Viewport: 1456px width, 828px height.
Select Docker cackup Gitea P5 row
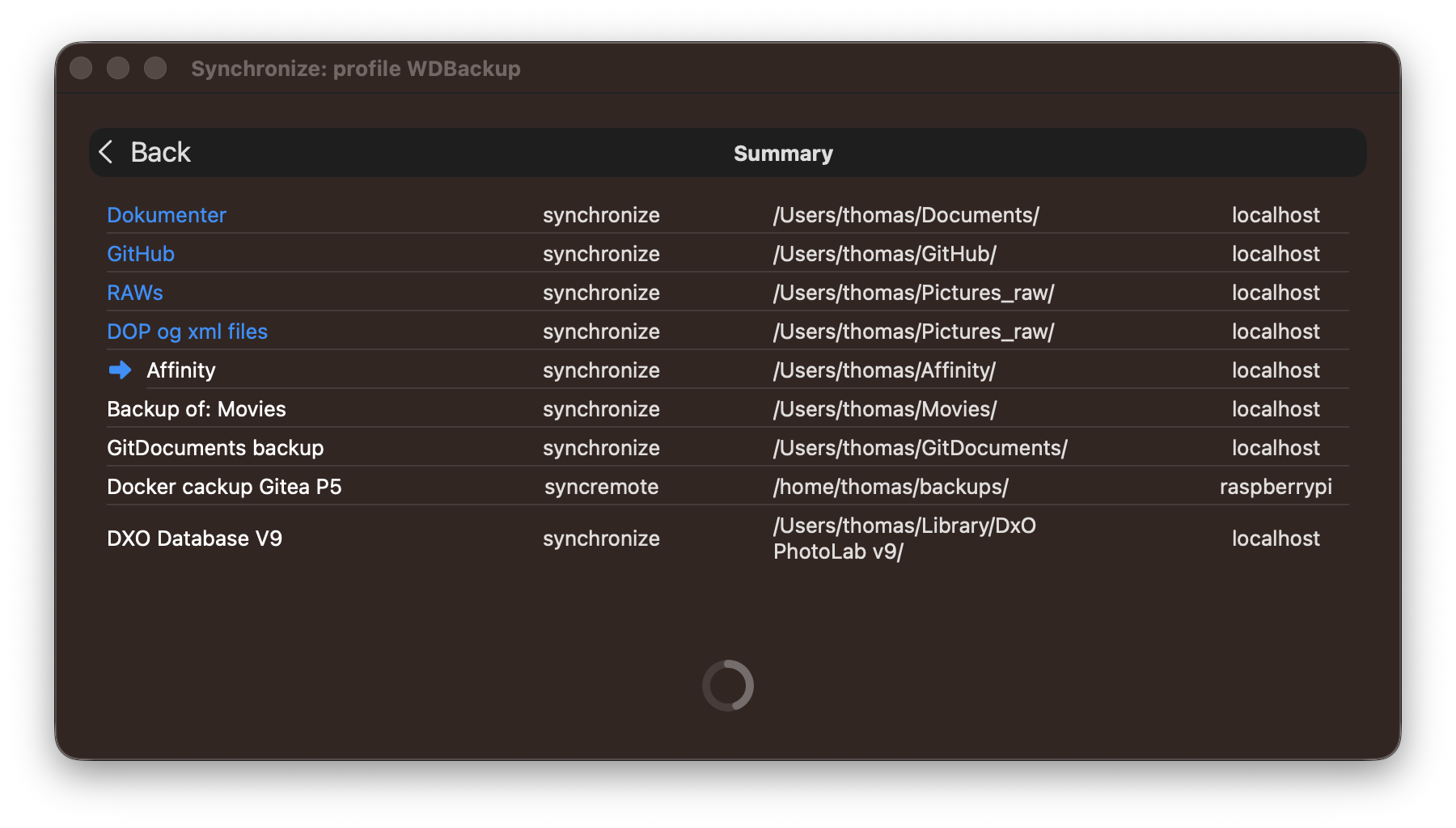coord(224,487)
